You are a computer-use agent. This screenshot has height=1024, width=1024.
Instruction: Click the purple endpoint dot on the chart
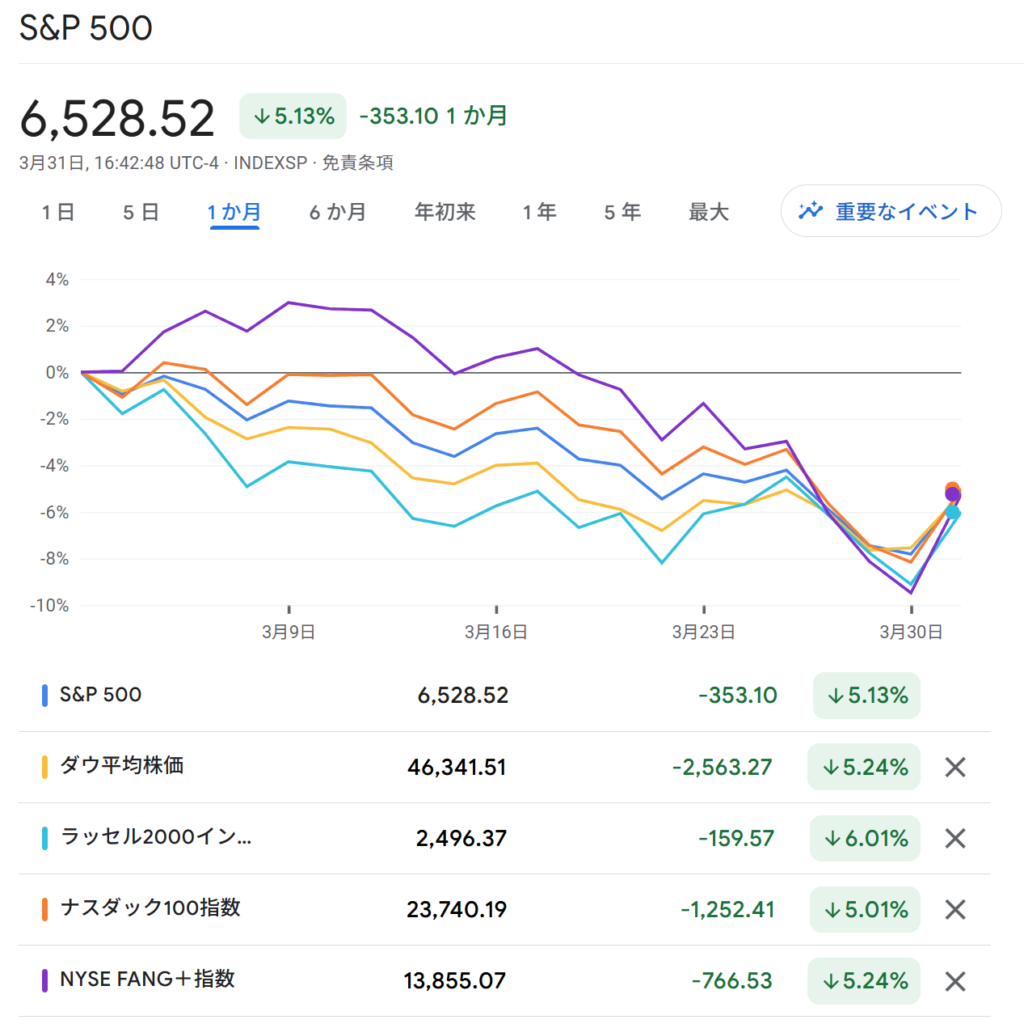pos(953,495)
